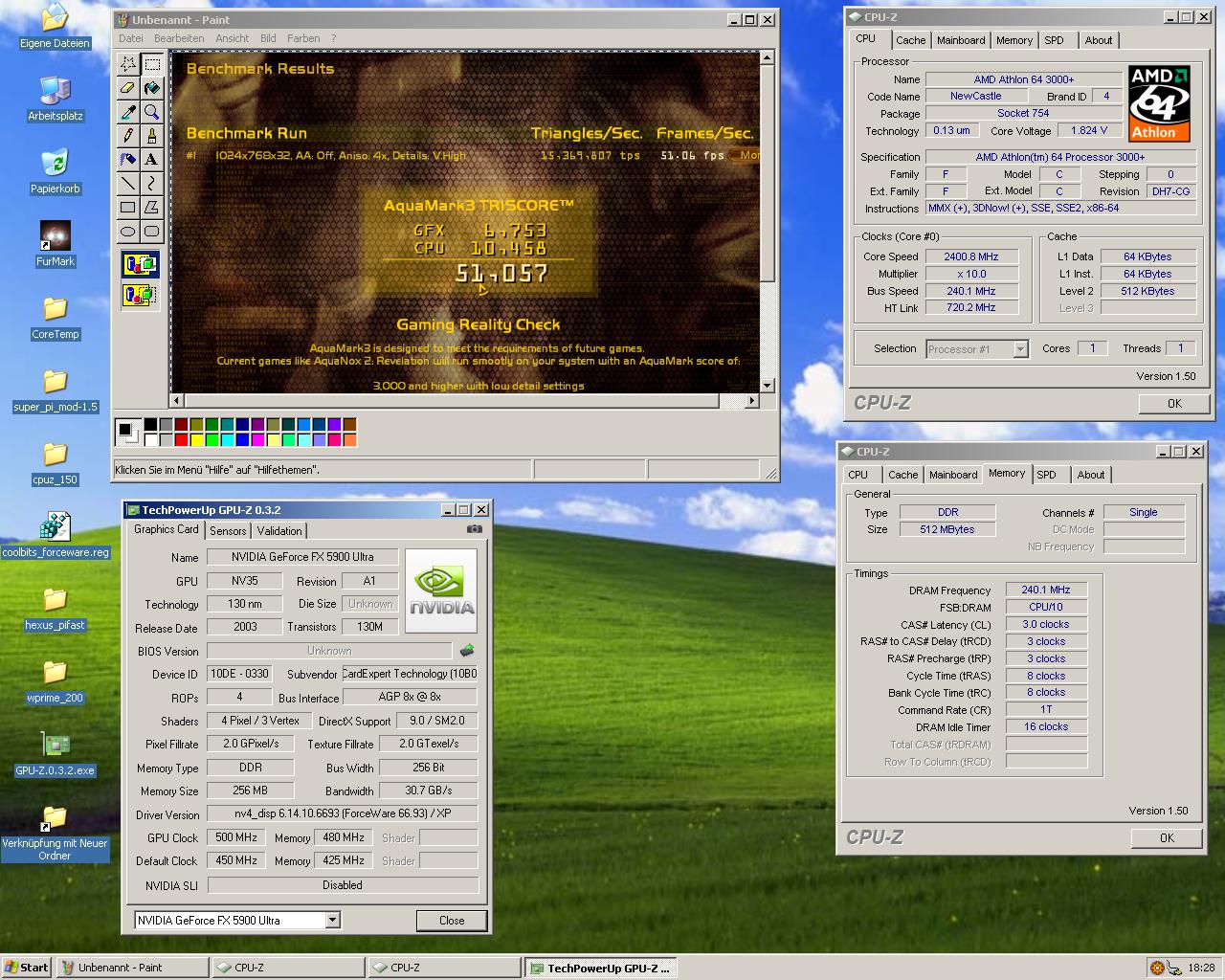Choose the Fill With Color bucket tool

(151, 88)
